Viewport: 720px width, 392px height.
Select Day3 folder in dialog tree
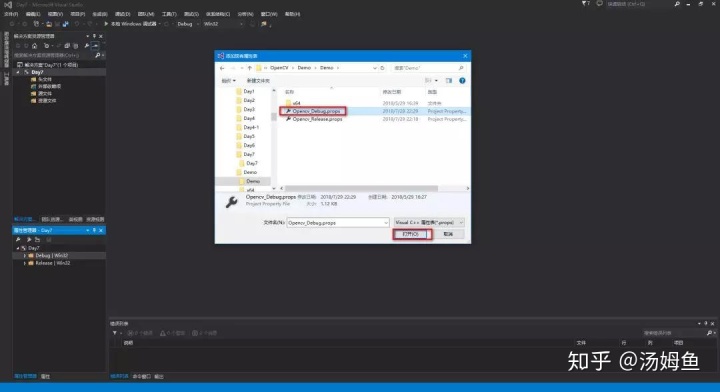coord(245,109)
